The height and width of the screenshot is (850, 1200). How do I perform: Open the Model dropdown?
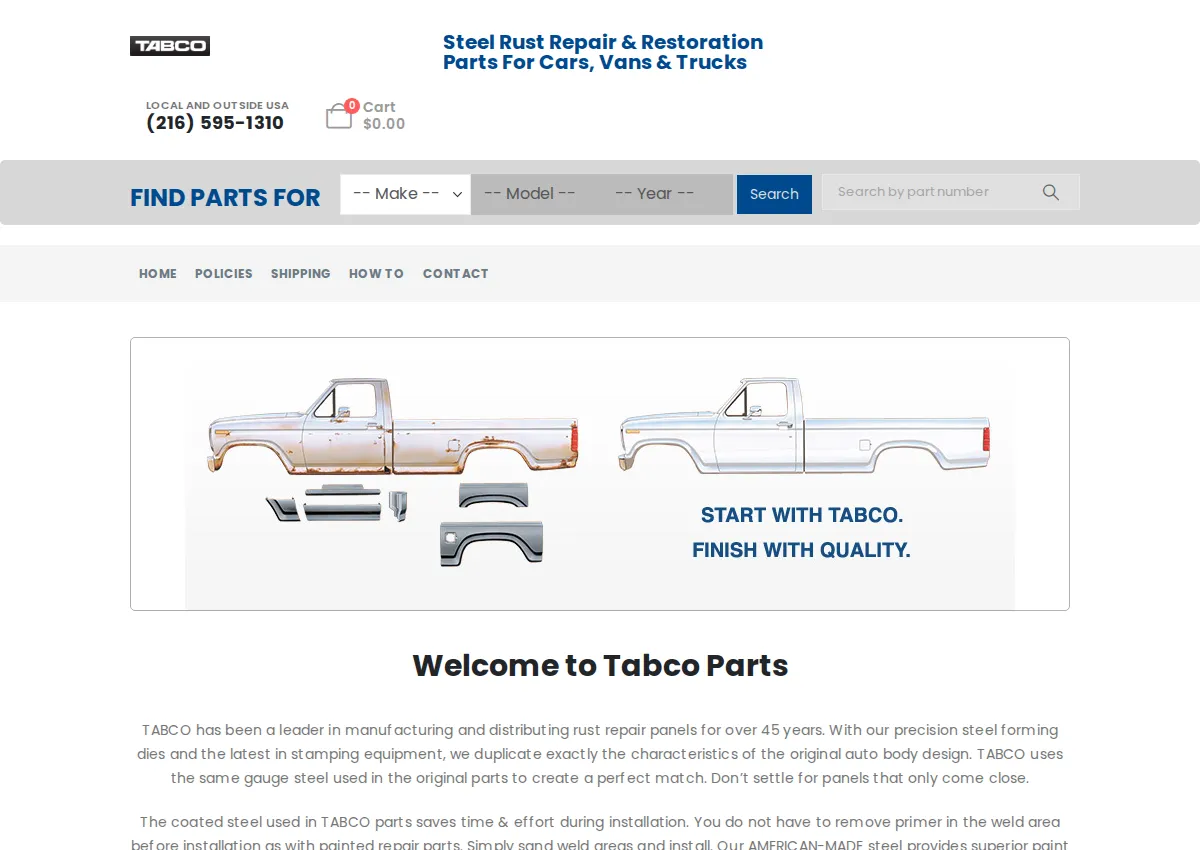[536, 194]
